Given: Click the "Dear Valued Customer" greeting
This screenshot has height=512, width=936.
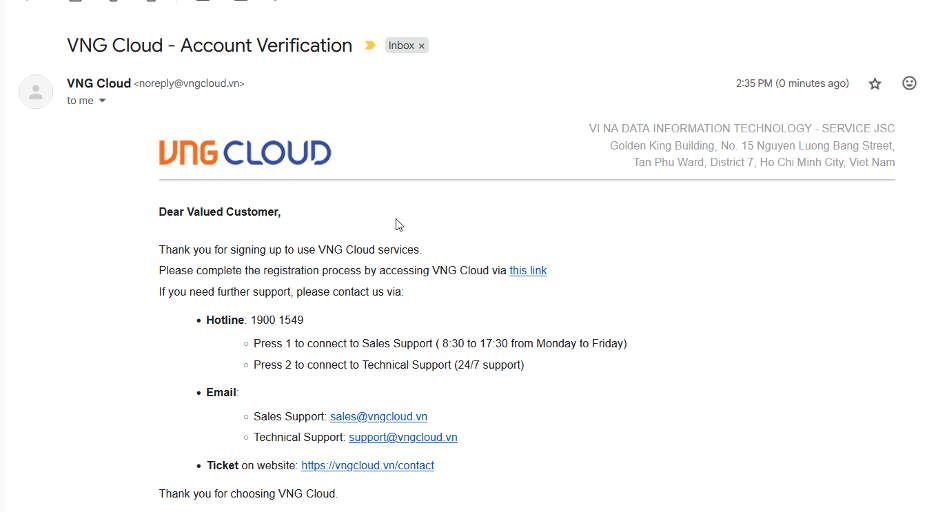Looking at the screenshot, I should [x=220, y=212].
